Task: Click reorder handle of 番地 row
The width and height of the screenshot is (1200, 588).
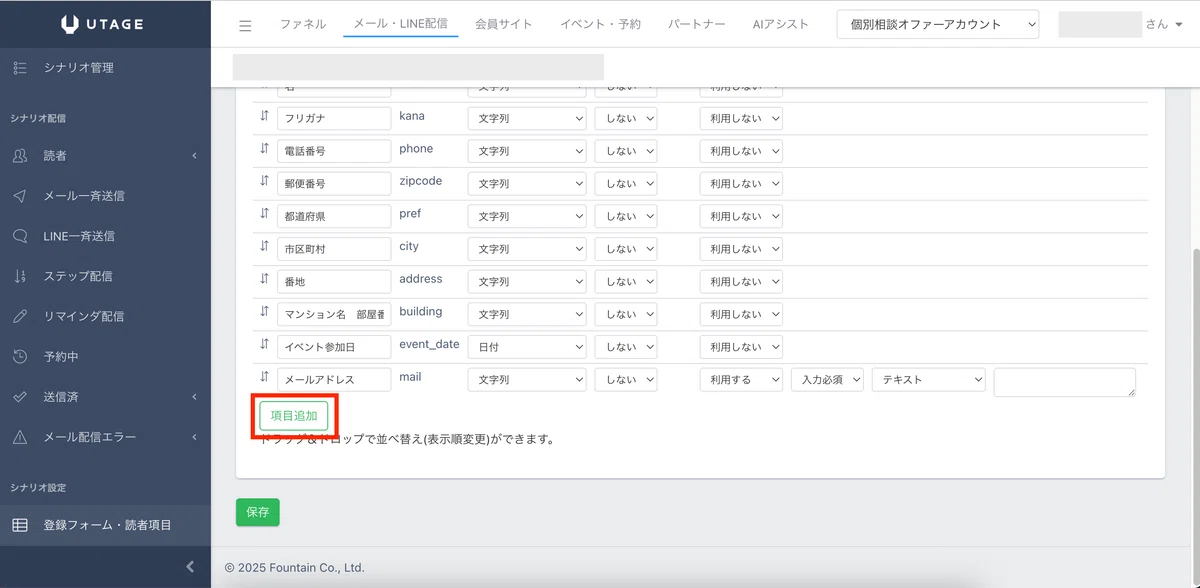Action: pyautogui.click(x=264, y=279)
